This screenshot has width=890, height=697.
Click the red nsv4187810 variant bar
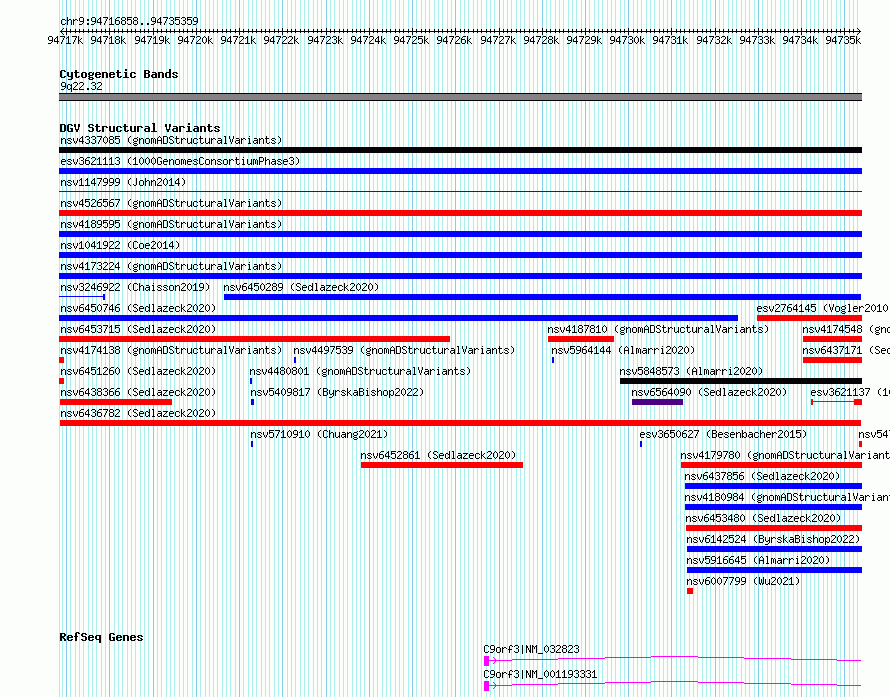[x=581, y=339]
